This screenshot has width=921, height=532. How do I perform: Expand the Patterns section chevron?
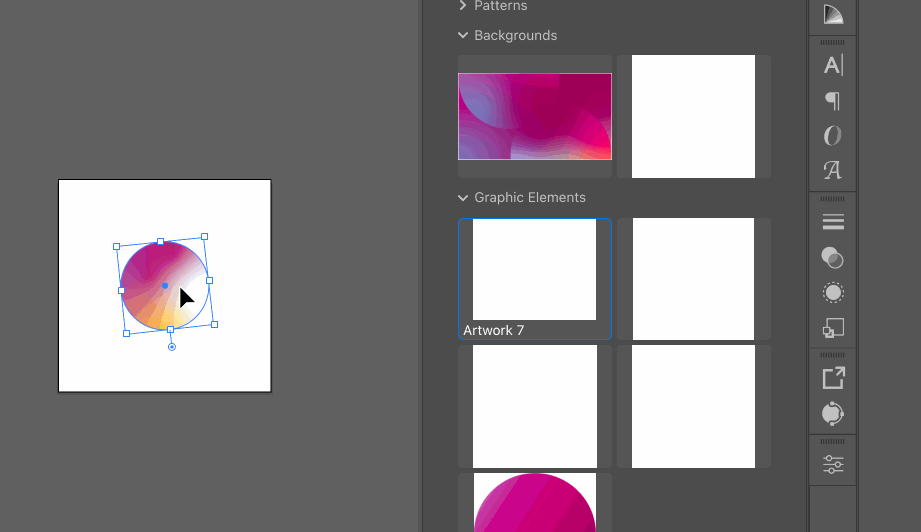[463, 5]
